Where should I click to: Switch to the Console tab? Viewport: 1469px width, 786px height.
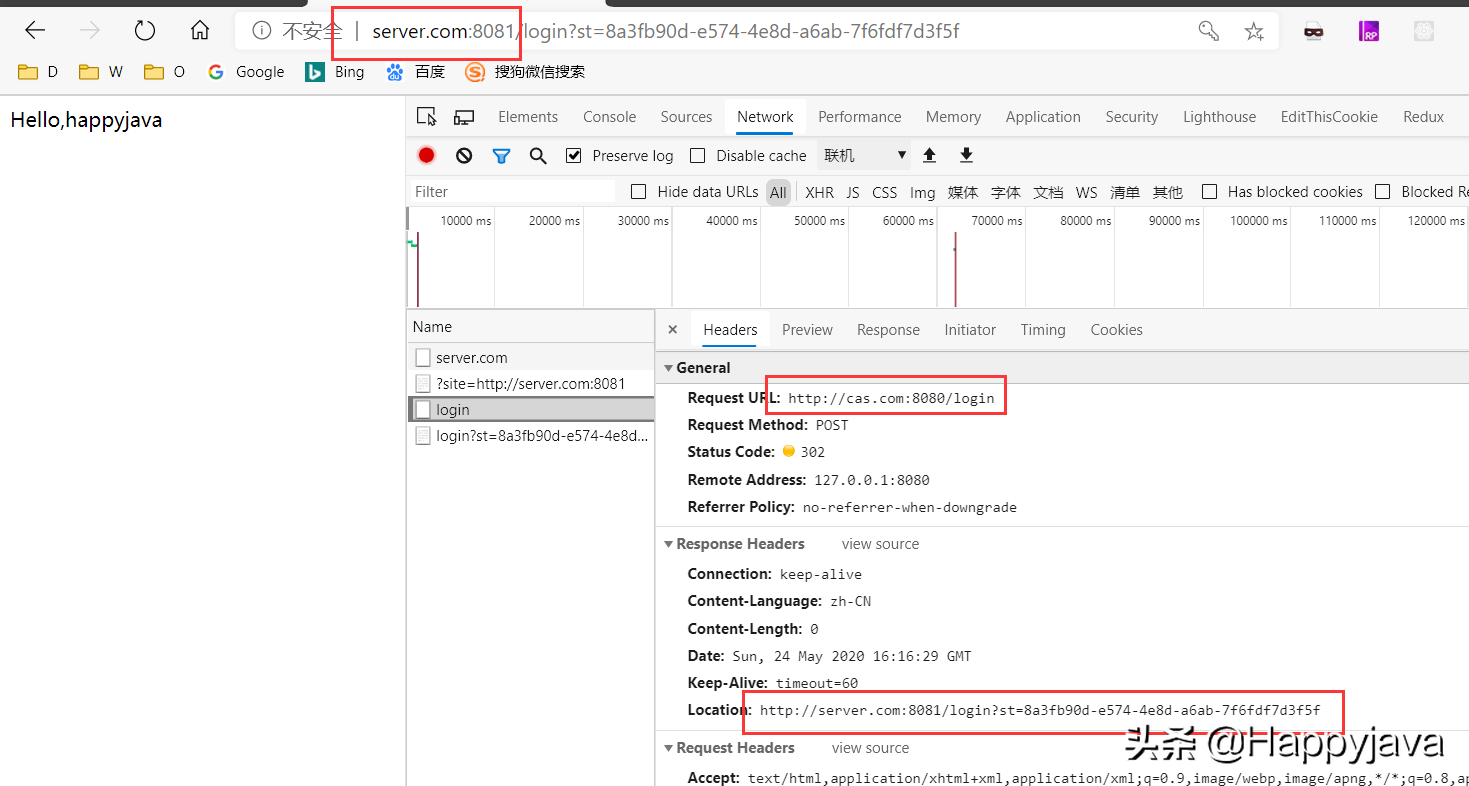coord(609,117)
